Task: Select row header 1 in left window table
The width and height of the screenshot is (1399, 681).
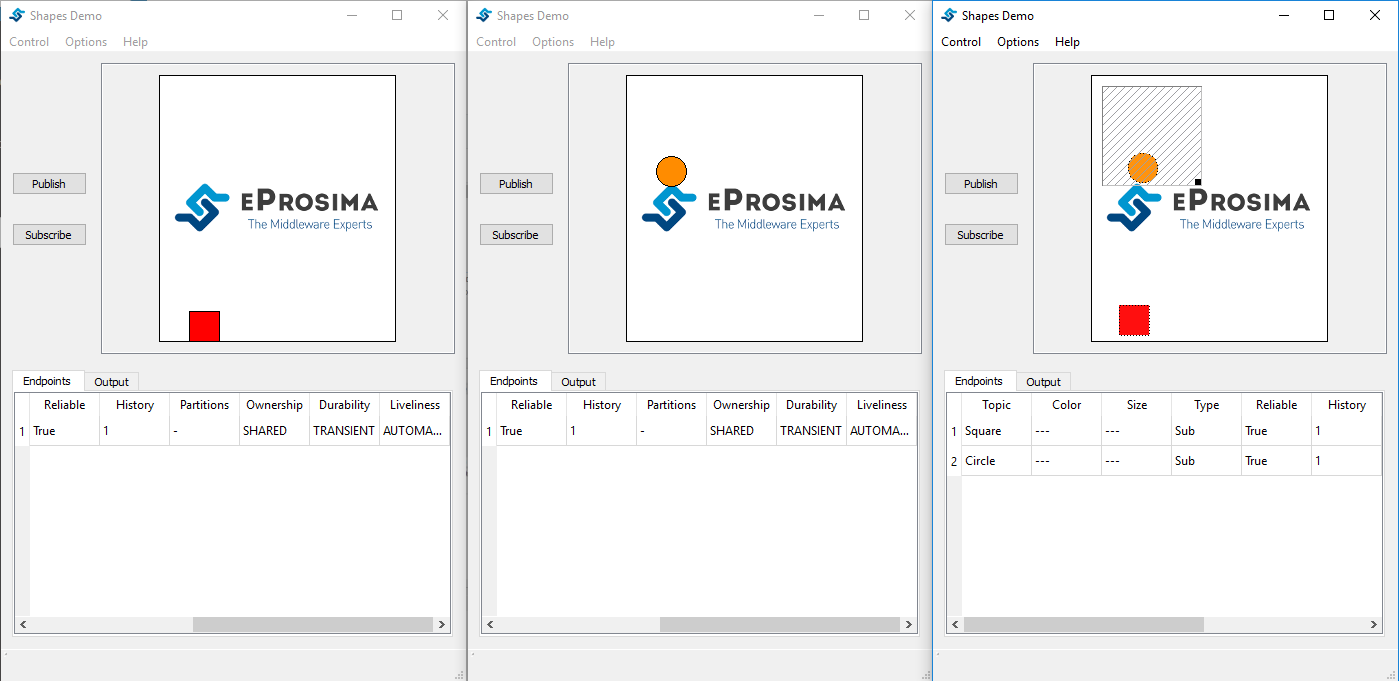Action: coord(22,431)
